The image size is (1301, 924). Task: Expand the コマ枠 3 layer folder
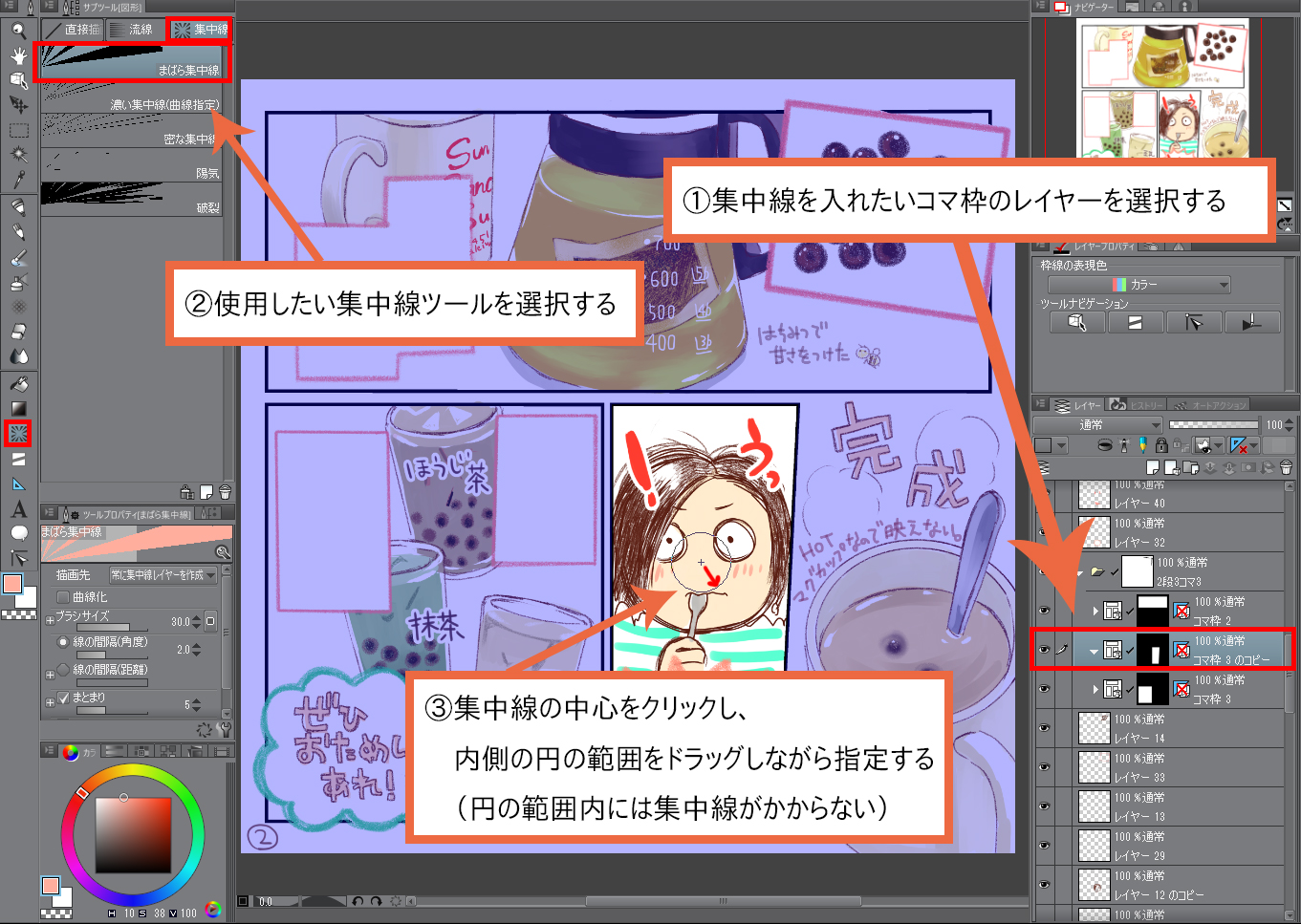click(x=1095, y=688)
